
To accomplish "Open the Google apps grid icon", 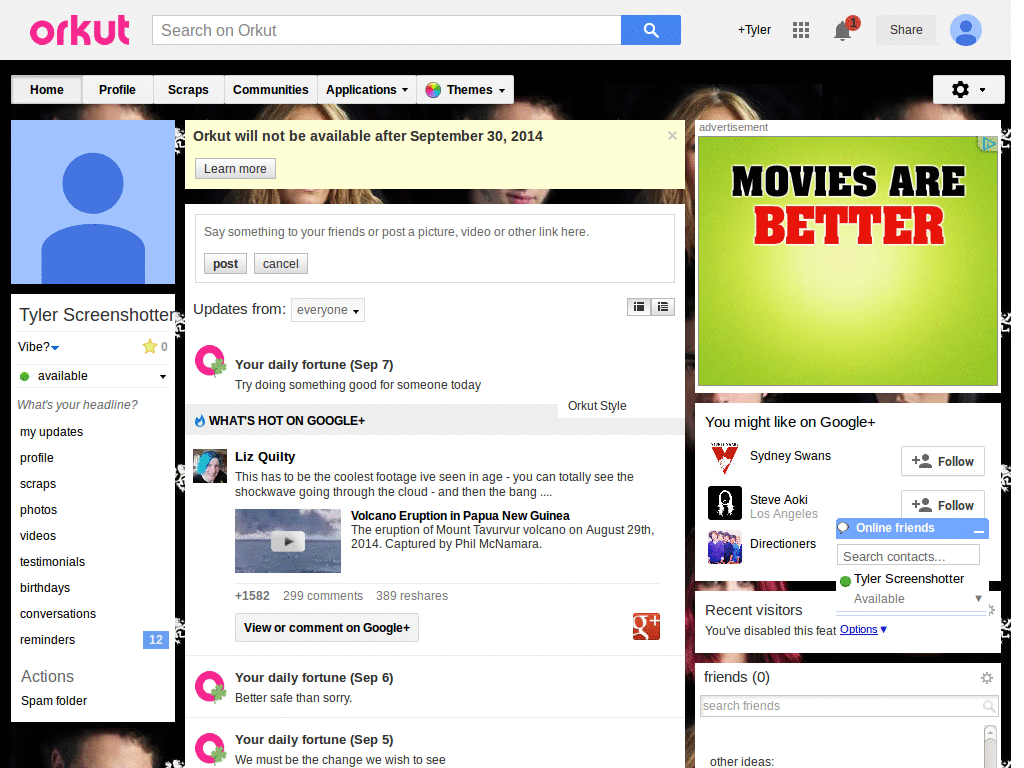I will [x=801, y=30].
